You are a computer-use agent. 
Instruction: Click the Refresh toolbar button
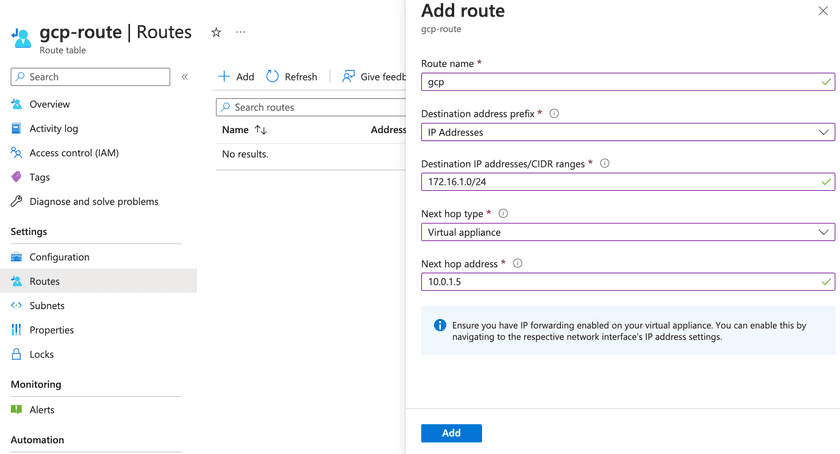tap(291, 77)
